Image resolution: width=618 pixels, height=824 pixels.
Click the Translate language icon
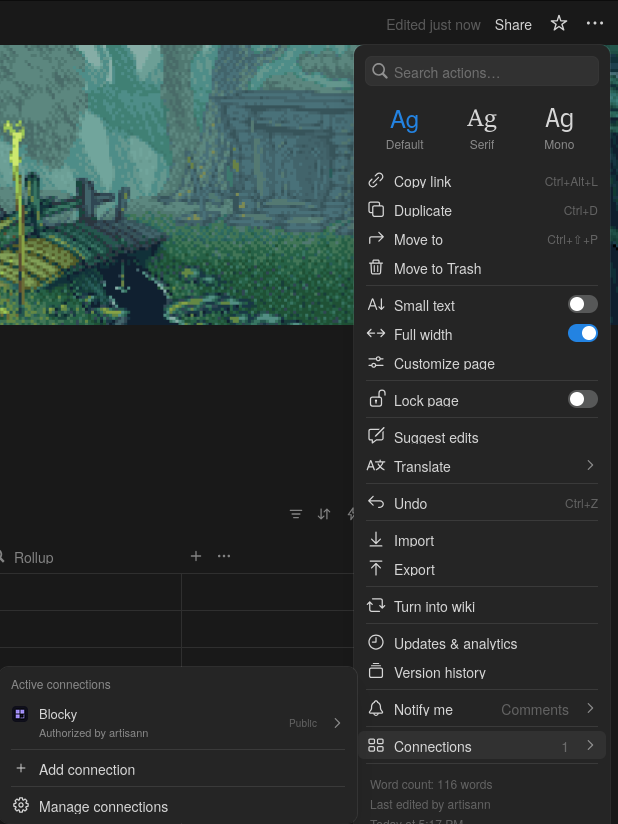click(376, 465)
